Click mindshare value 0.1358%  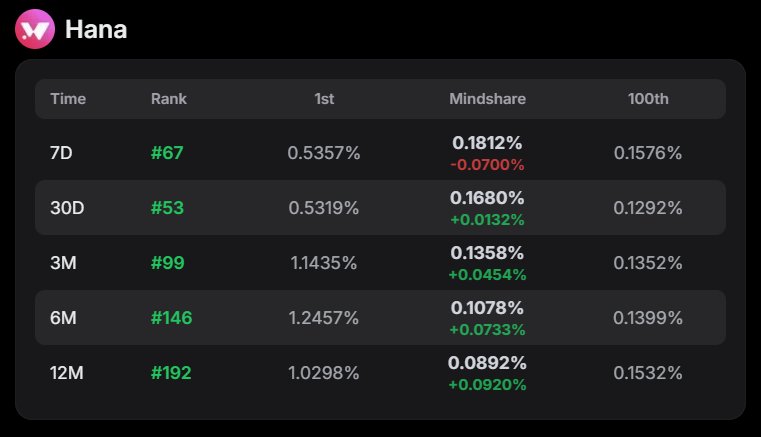point(487,252)
